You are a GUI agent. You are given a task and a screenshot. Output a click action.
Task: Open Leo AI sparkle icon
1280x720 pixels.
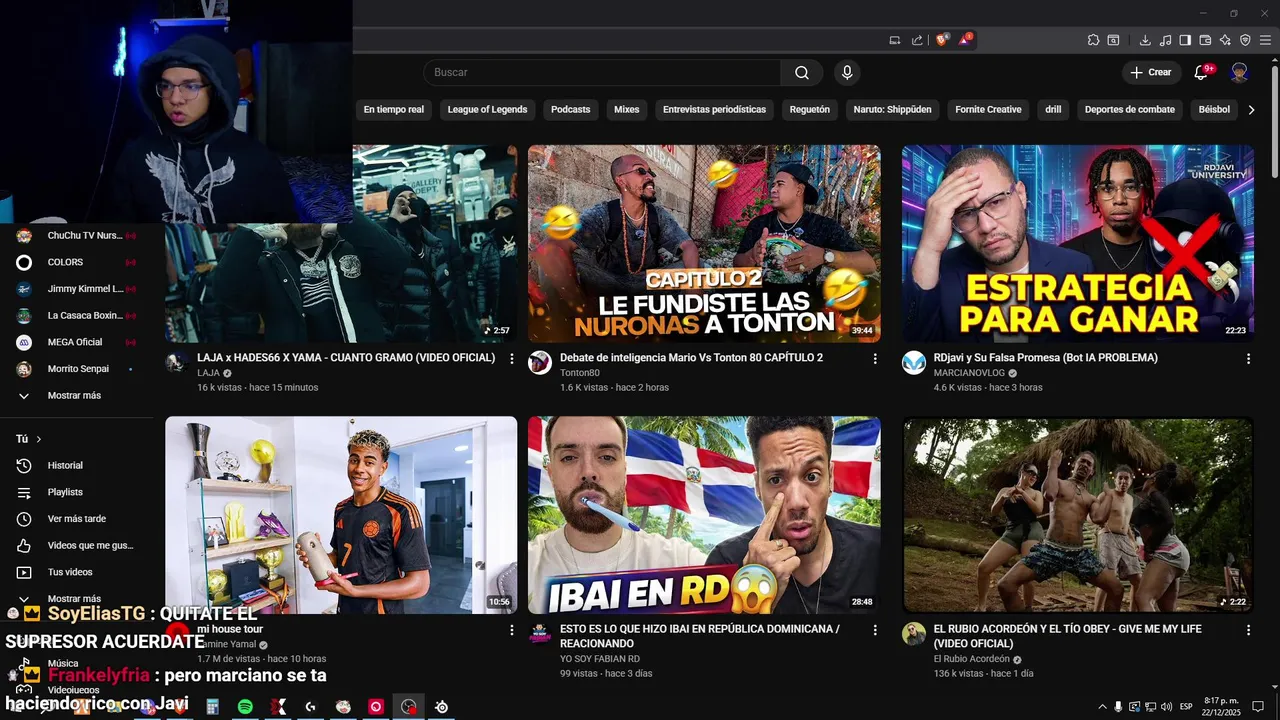[1225, 40]
